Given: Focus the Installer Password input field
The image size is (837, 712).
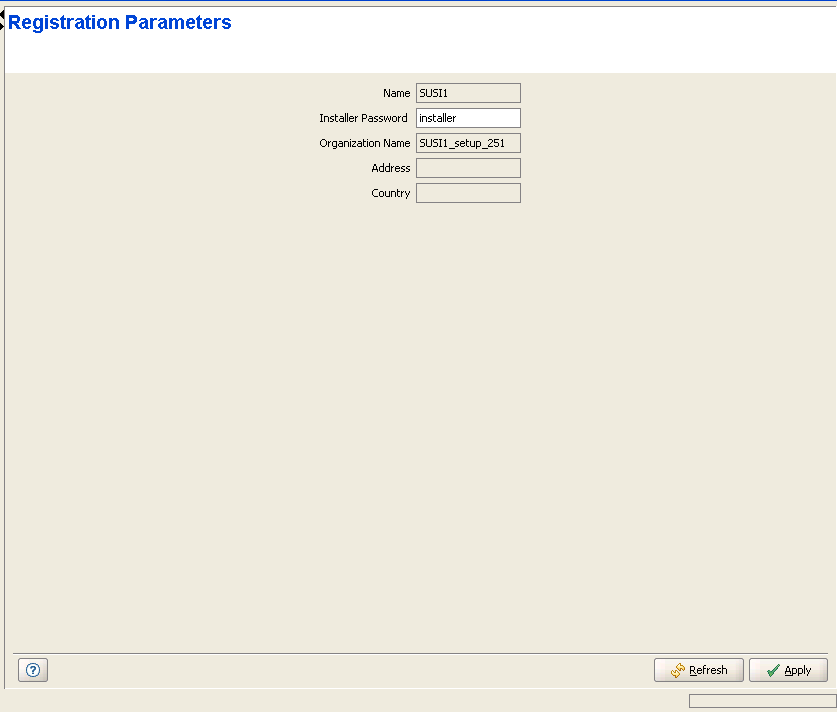Looking at the screenshot, I should click(468, 118).
